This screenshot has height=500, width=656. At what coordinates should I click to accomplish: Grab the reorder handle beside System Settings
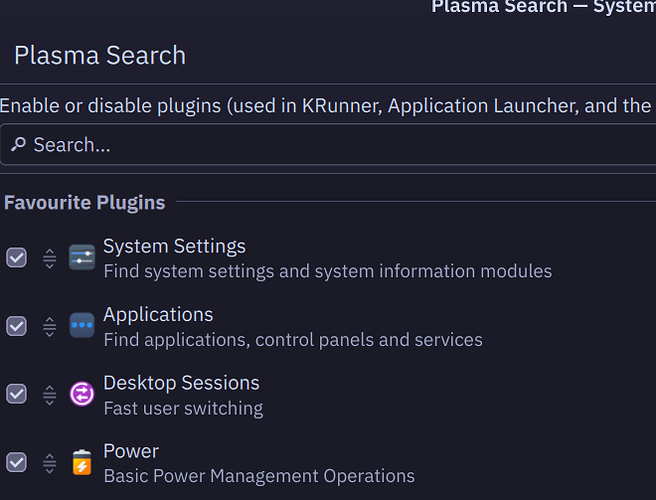(x=49, y=259)
